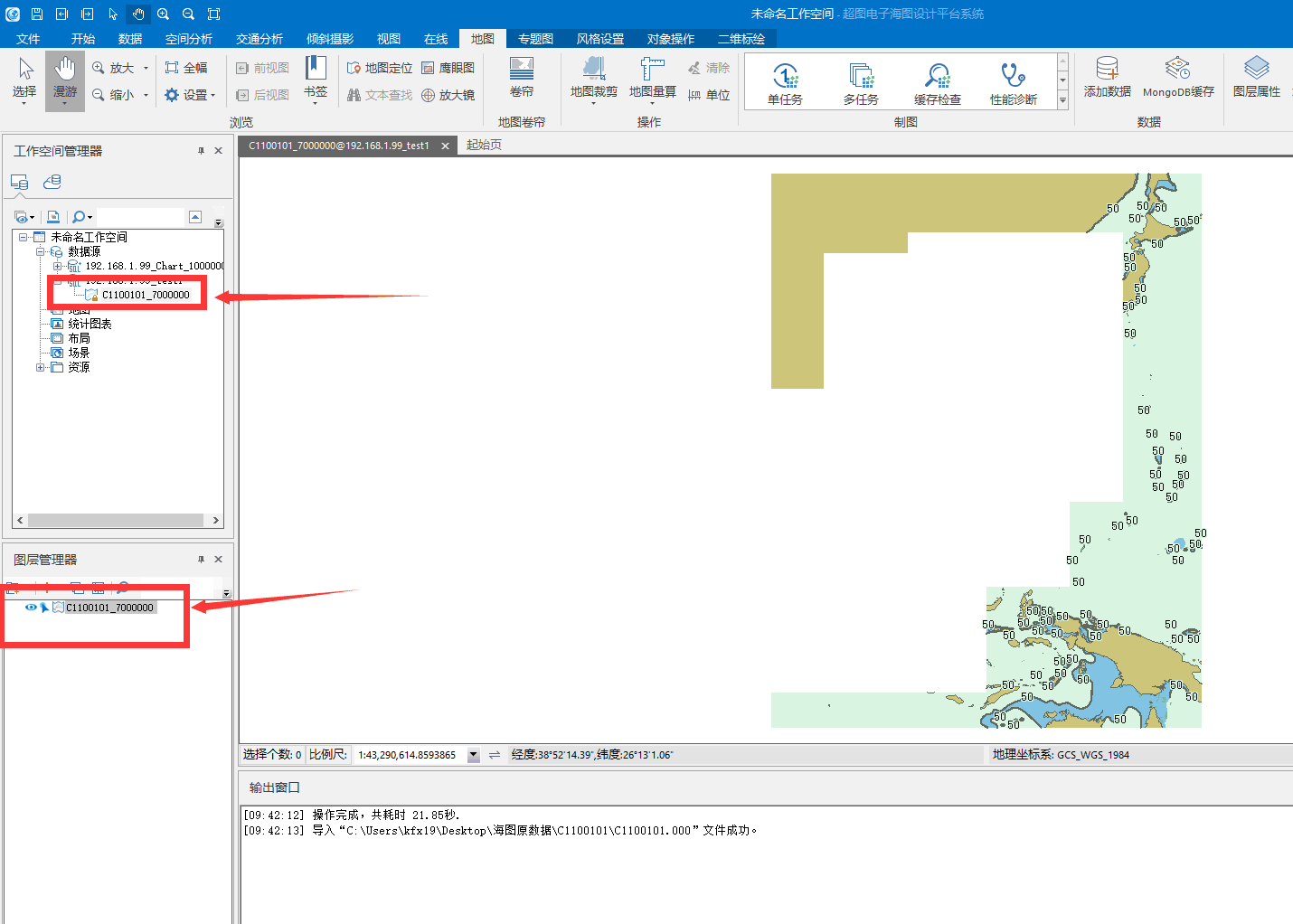Click the save icon in title bar

pos(37,14)
